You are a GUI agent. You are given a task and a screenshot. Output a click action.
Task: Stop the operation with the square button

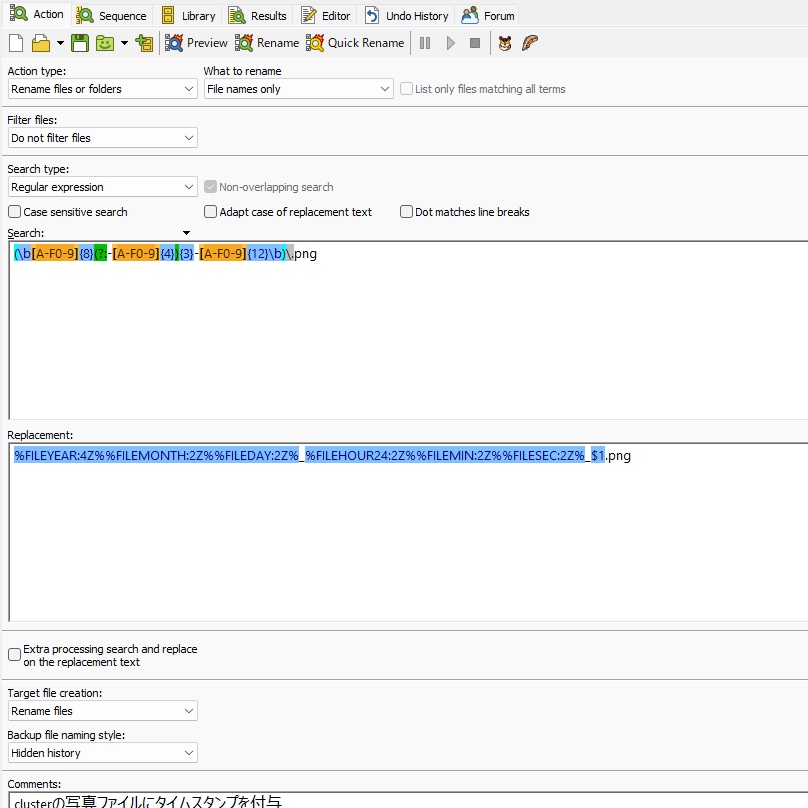pos(475,43)
